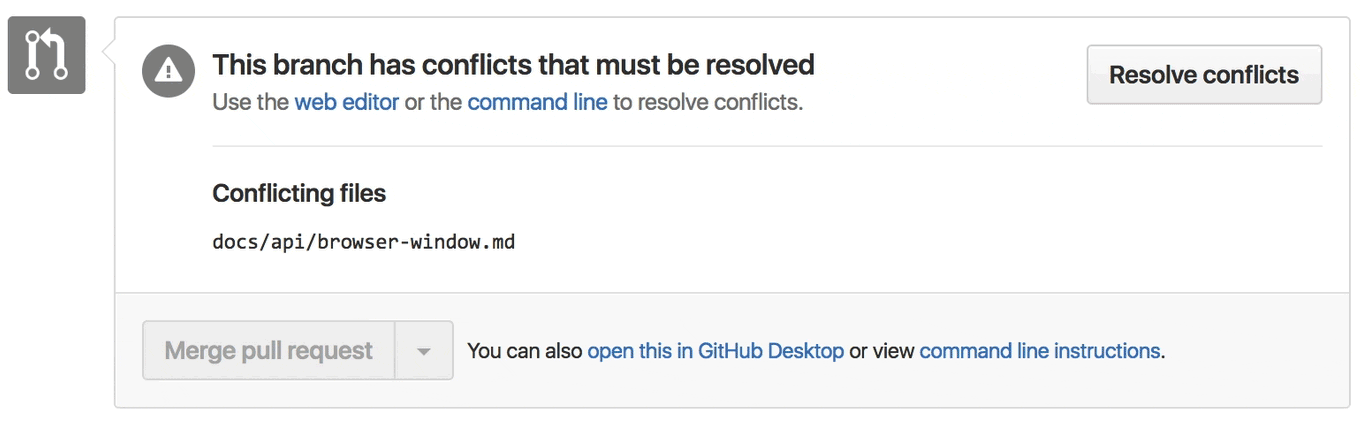The image size is (1360, 426).
Task: Click the 'to resolve conflicts.' subtitle text
Action: (708, 102)
